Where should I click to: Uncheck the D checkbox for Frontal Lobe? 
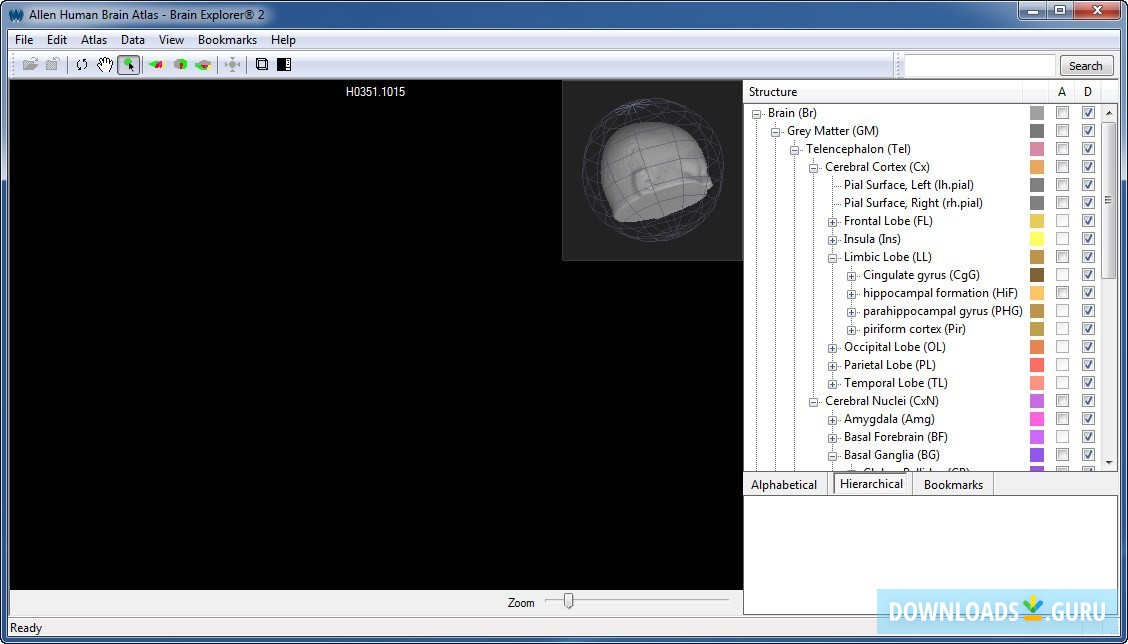[1088, 221]
